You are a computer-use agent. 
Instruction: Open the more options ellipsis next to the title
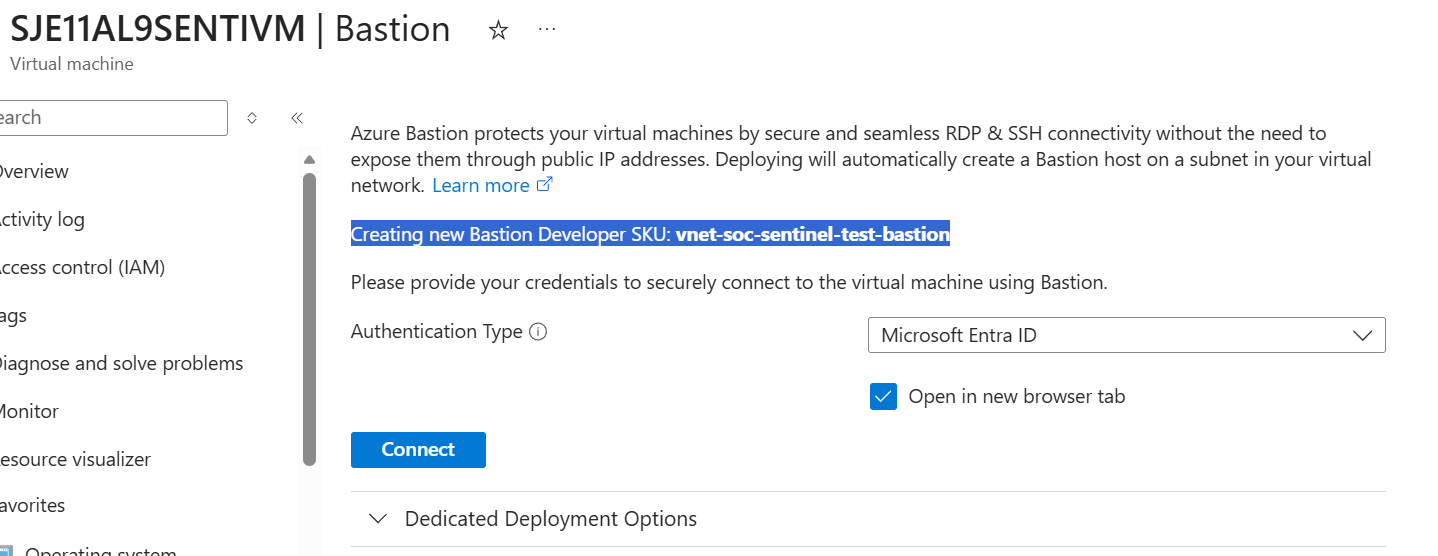pos(546,29)
